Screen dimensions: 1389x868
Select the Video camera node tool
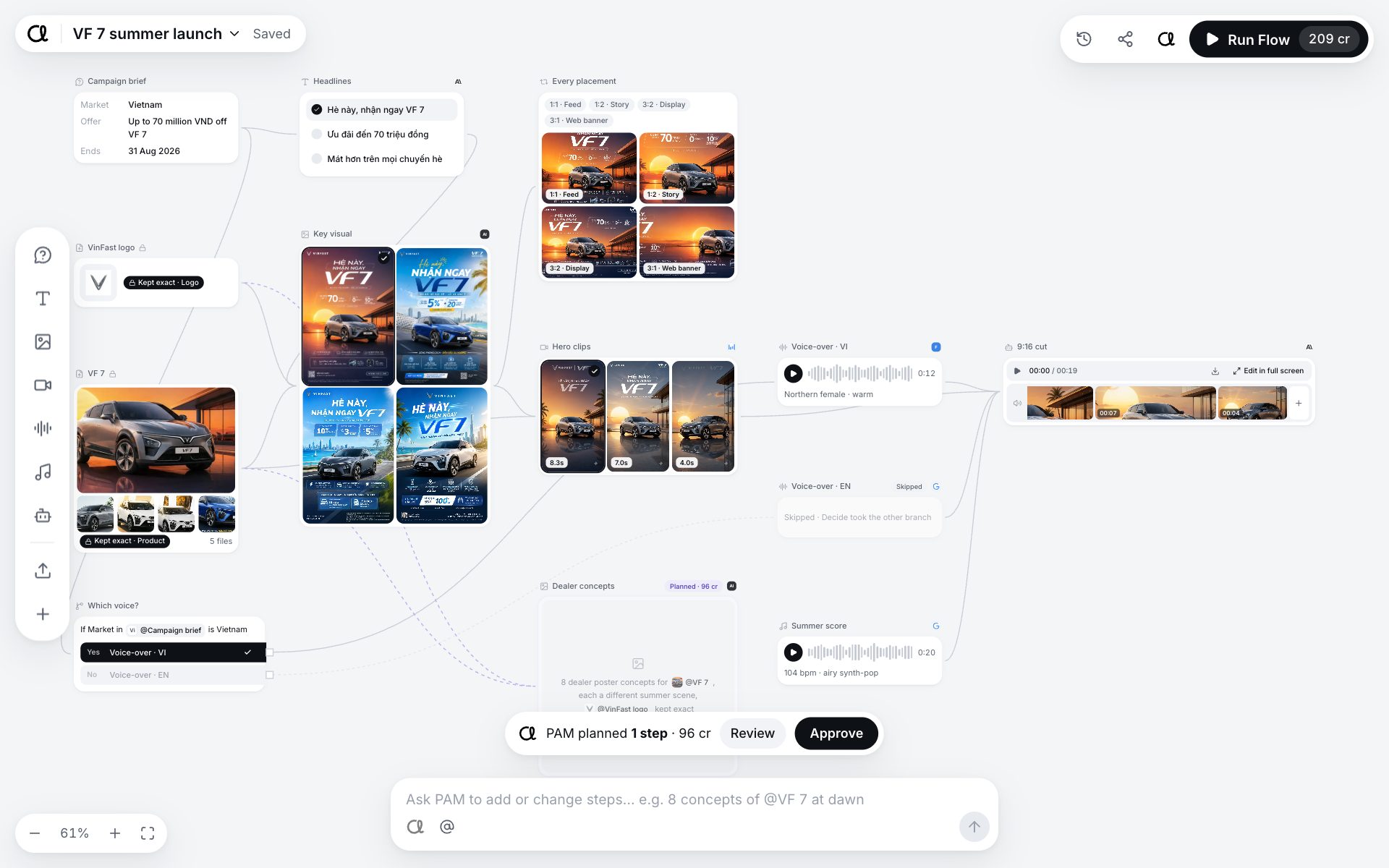[43, 386]
